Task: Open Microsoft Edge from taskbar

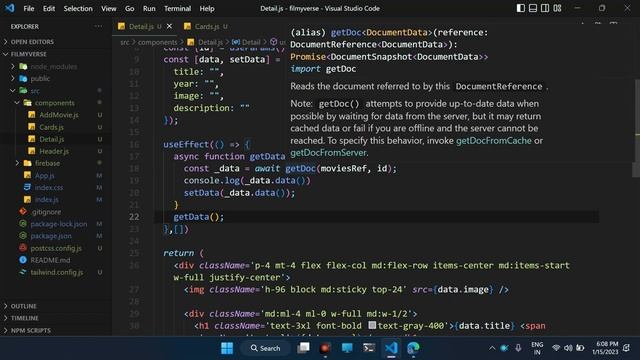Action: pos(413,348)
